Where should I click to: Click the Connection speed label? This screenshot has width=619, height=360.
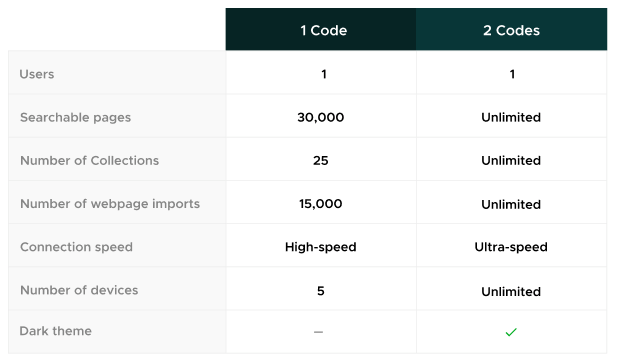77,247
